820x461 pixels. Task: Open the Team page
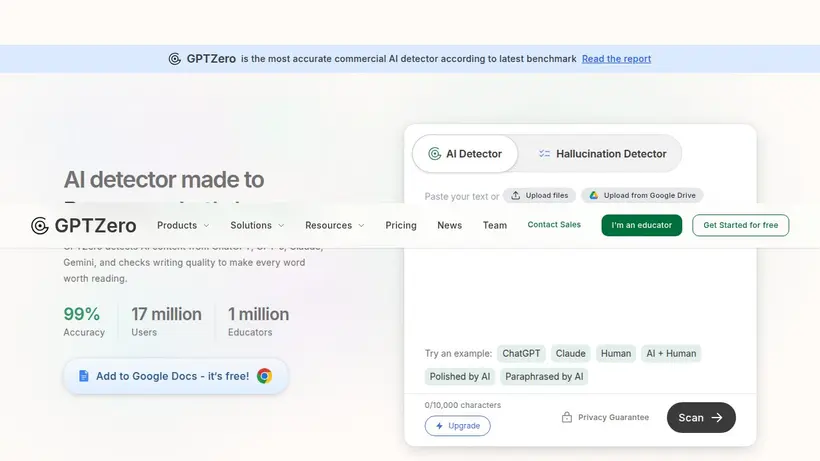click(x=495, y=225)
